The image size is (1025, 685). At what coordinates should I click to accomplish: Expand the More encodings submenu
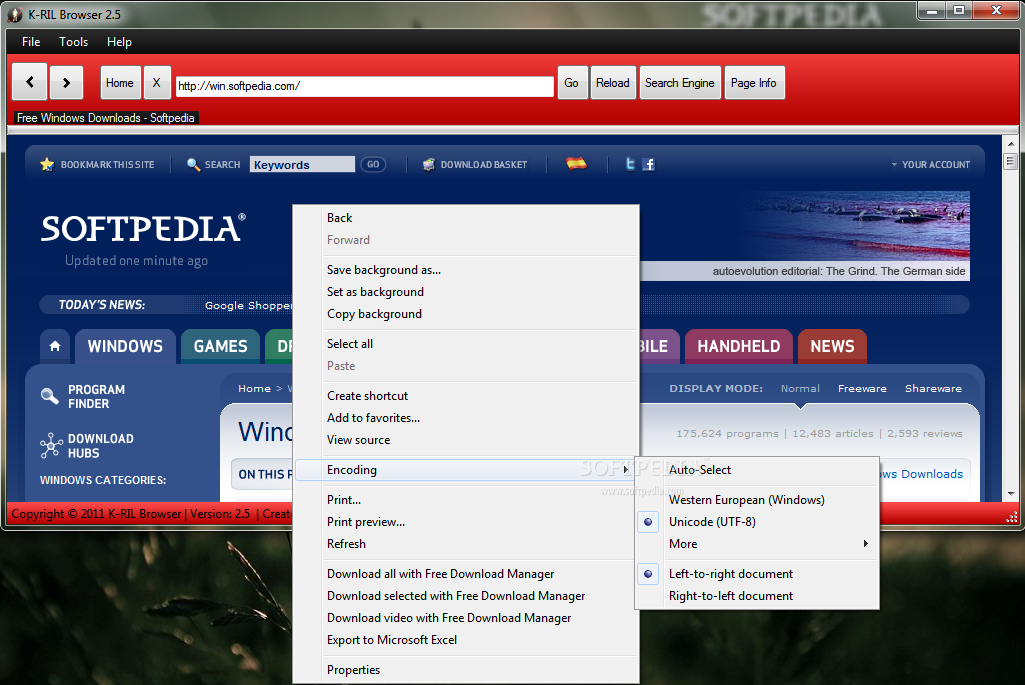[757, 544]
